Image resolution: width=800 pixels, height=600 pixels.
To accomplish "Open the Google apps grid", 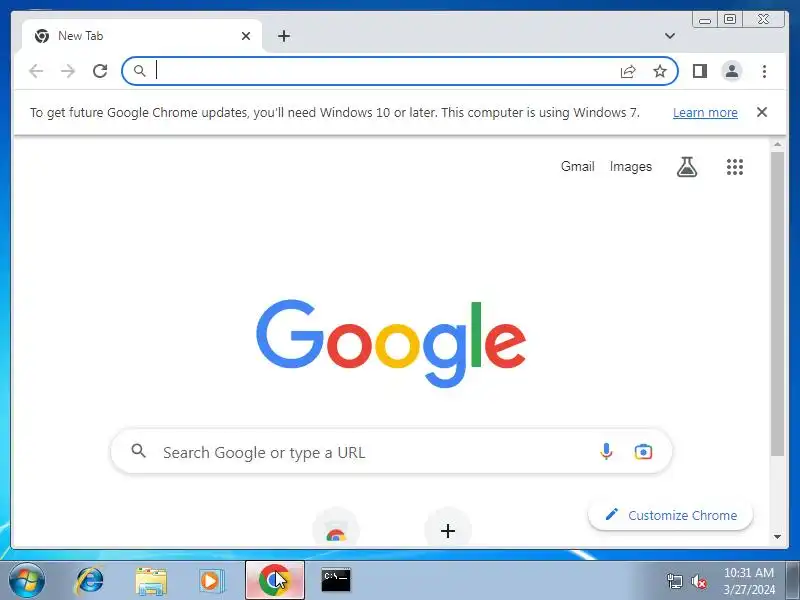I will pyautogui.click(x=735, y=166).
